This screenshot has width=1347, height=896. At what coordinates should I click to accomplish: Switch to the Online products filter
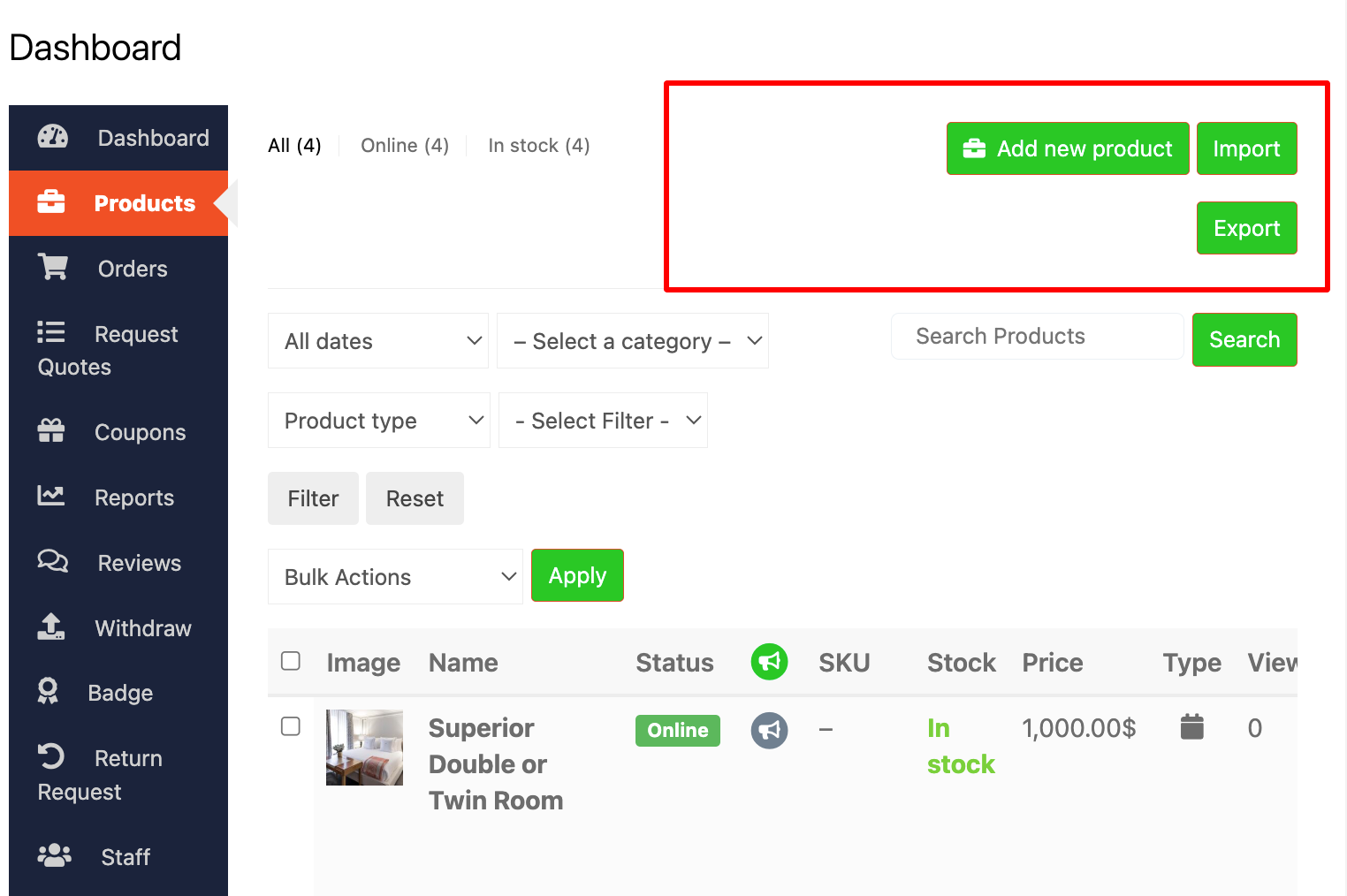(x=404, y=145)
